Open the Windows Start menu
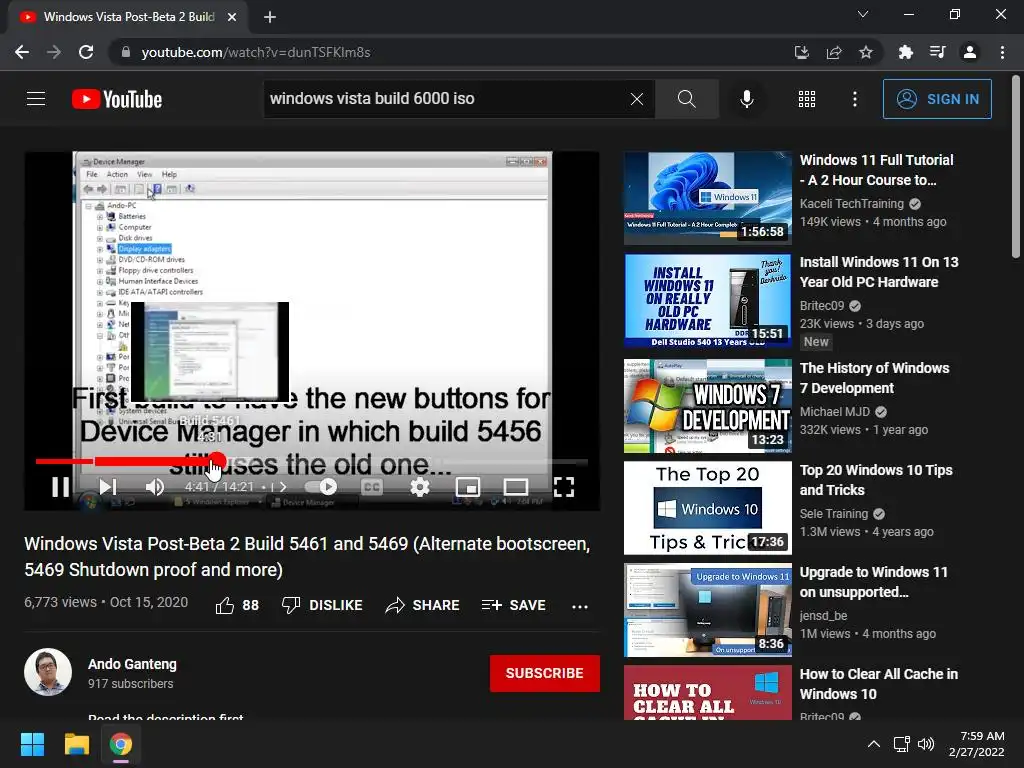The image size is (1024, 768). pyautogui.click(x=32, y=744)
